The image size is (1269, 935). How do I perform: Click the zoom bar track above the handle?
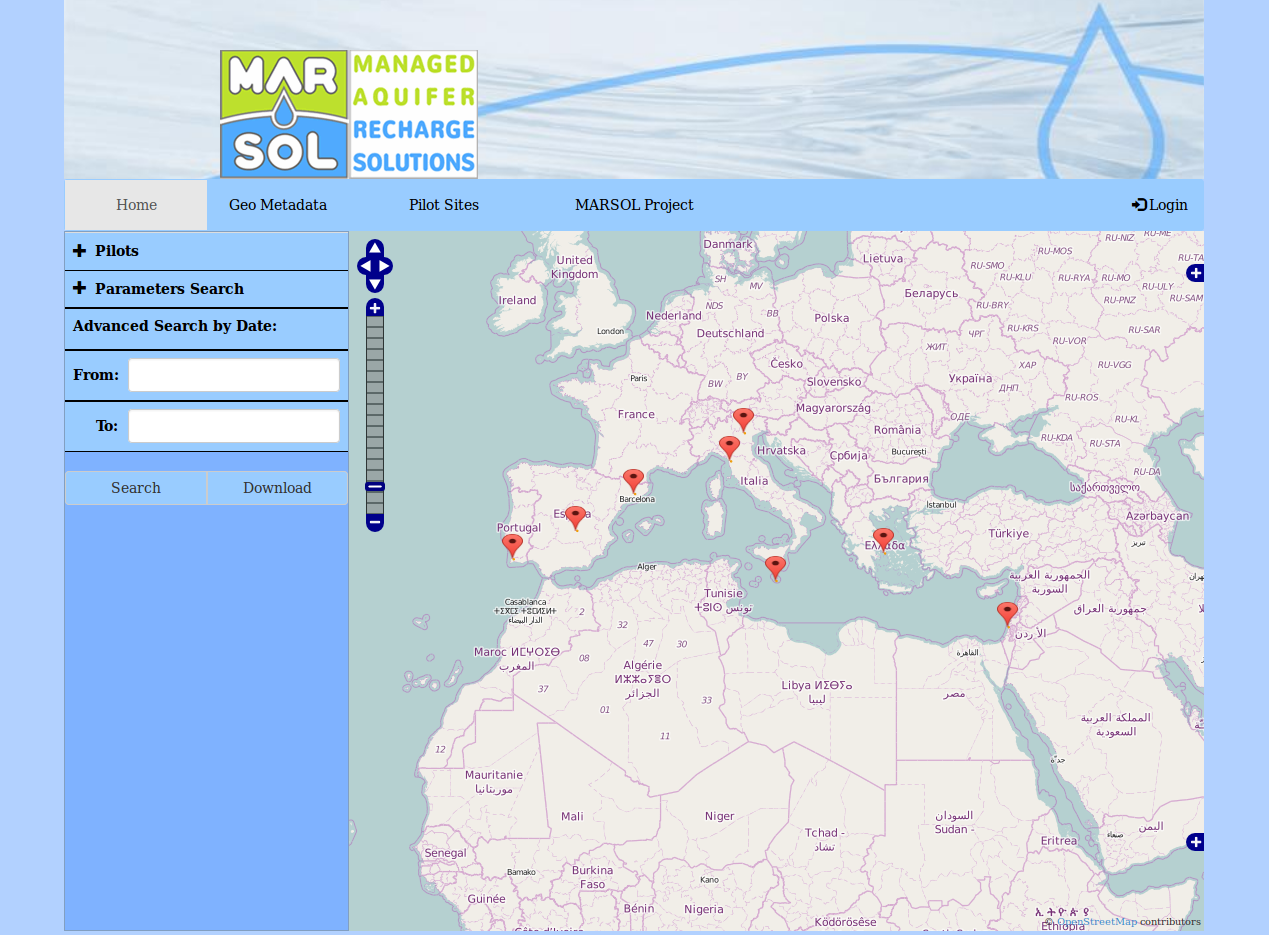[375, 398]
